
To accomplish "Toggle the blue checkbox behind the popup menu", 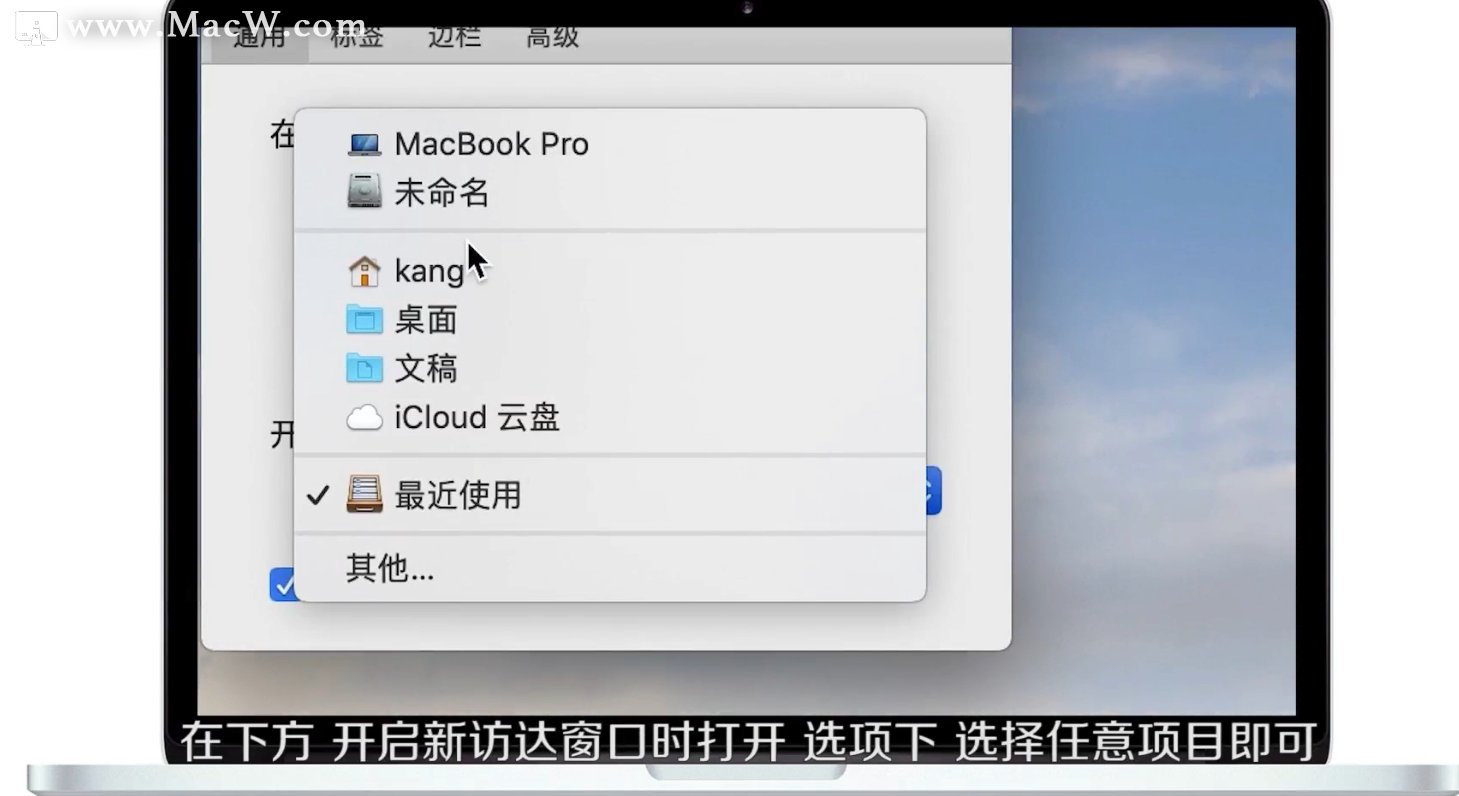I will pyautogui.click(x=282, y=585).
